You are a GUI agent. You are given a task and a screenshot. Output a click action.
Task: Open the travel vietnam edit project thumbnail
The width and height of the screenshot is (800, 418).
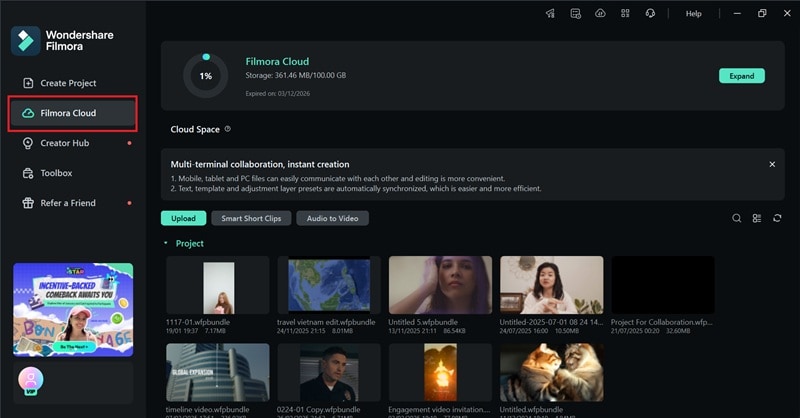point(329,285)
